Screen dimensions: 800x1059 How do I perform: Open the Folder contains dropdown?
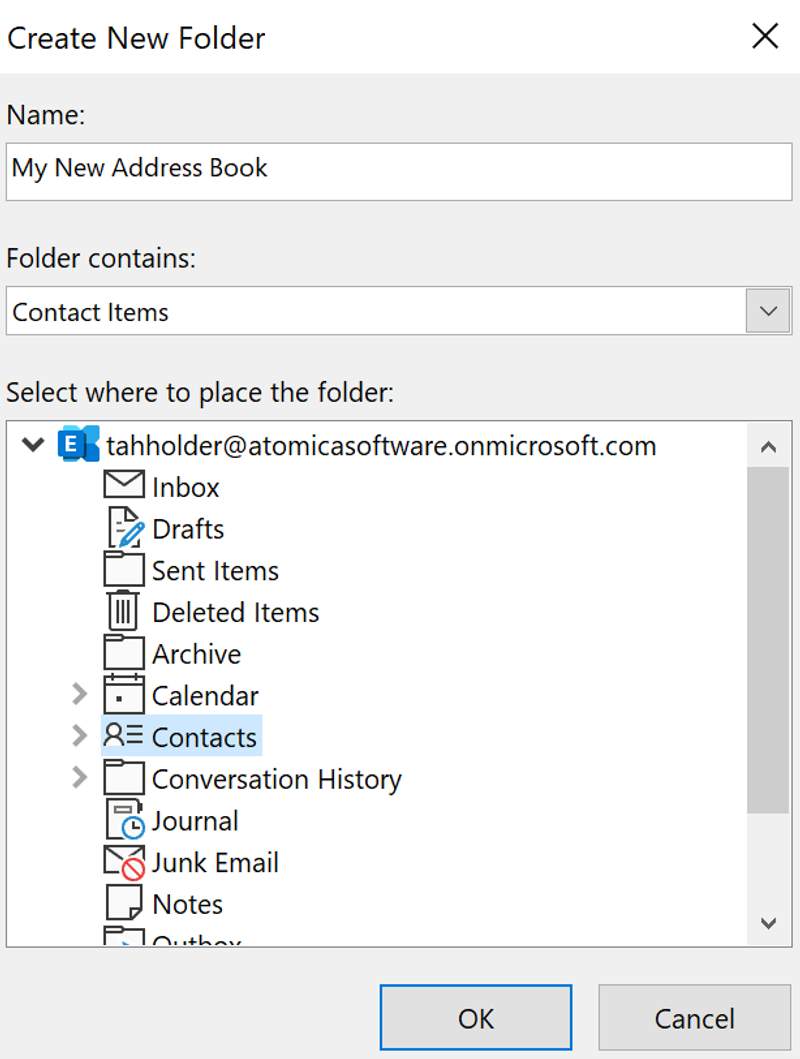point(766,310)
